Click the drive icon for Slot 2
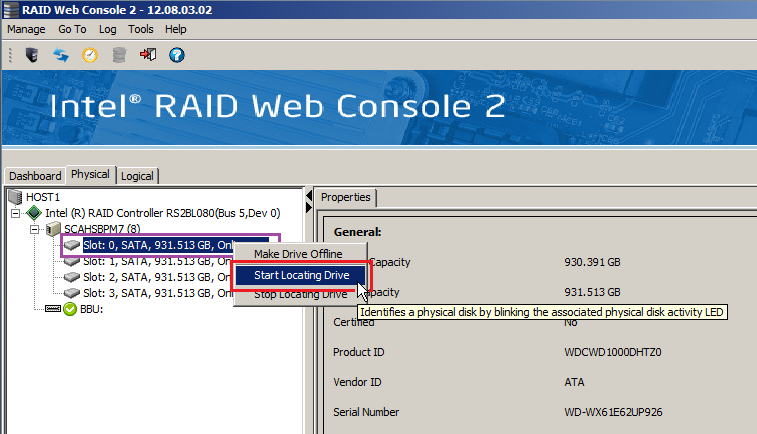757x434 pixels. (71, 277)
